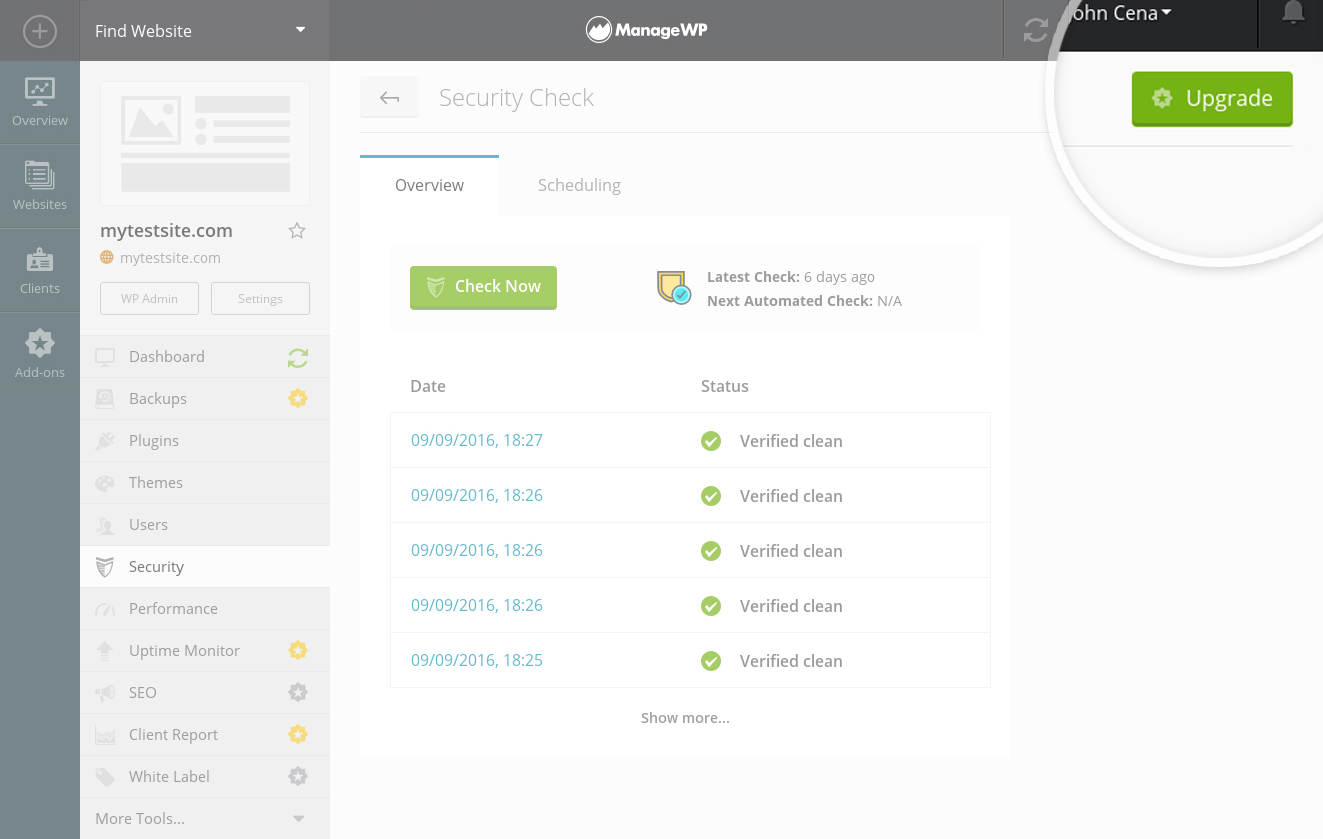Image resolution: width=1323 pixels, height=839 pixels.
Task: Click the notifications bell icon
Action: (x=1292, y=14)
